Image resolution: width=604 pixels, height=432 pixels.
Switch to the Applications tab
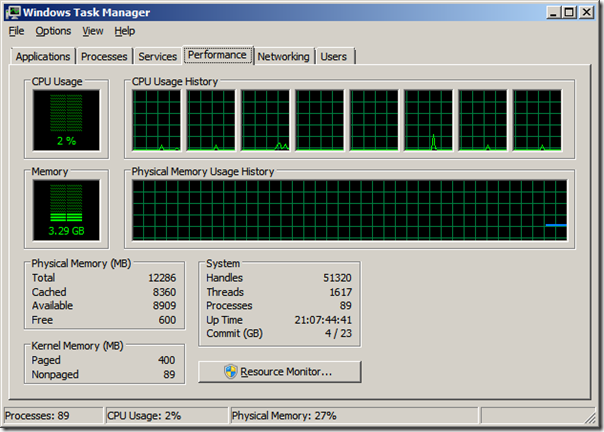(x=43, y=56)
